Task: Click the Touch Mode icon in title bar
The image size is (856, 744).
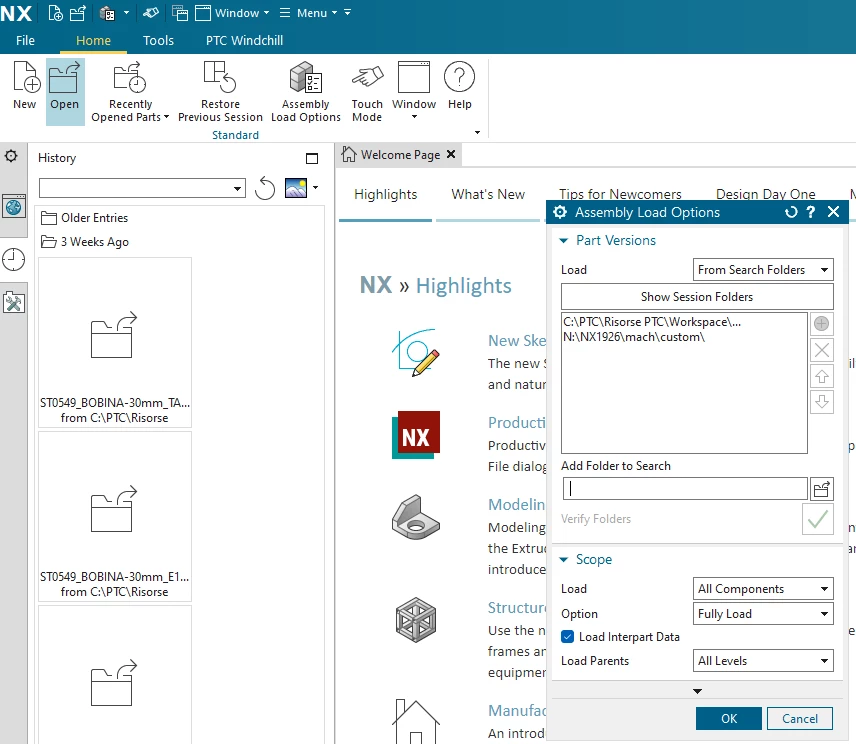Action: pyautogui.click(x=151, y=13)
